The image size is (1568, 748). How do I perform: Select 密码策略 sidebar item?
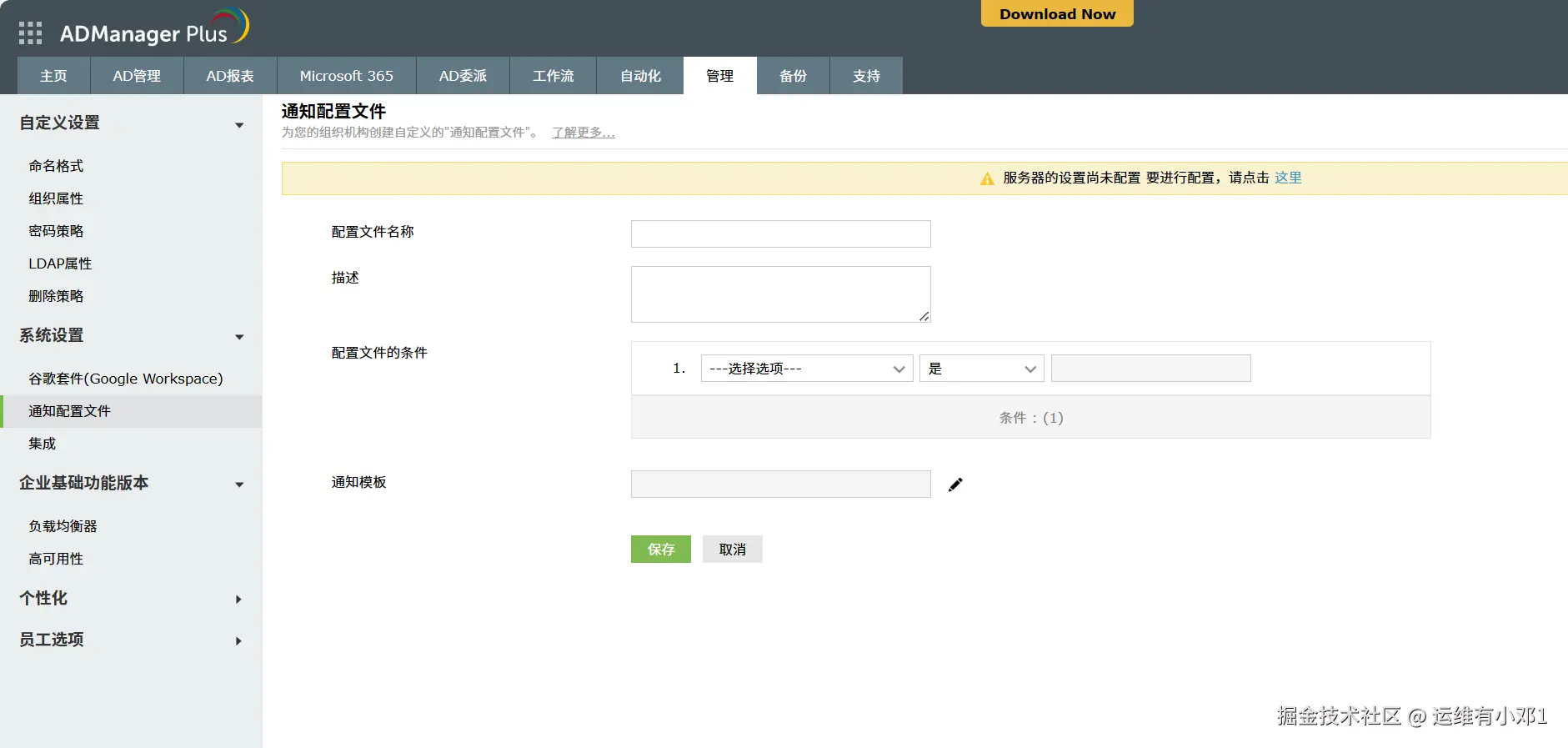click(56, 231)
